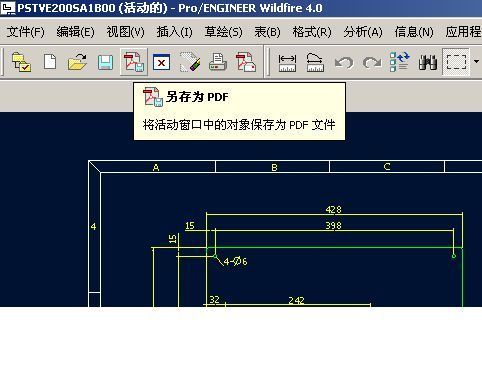The height and width of the screenshot is (378, 482).
Task: Select the horizontal 15 dimension value
Action: coord(189,226)
